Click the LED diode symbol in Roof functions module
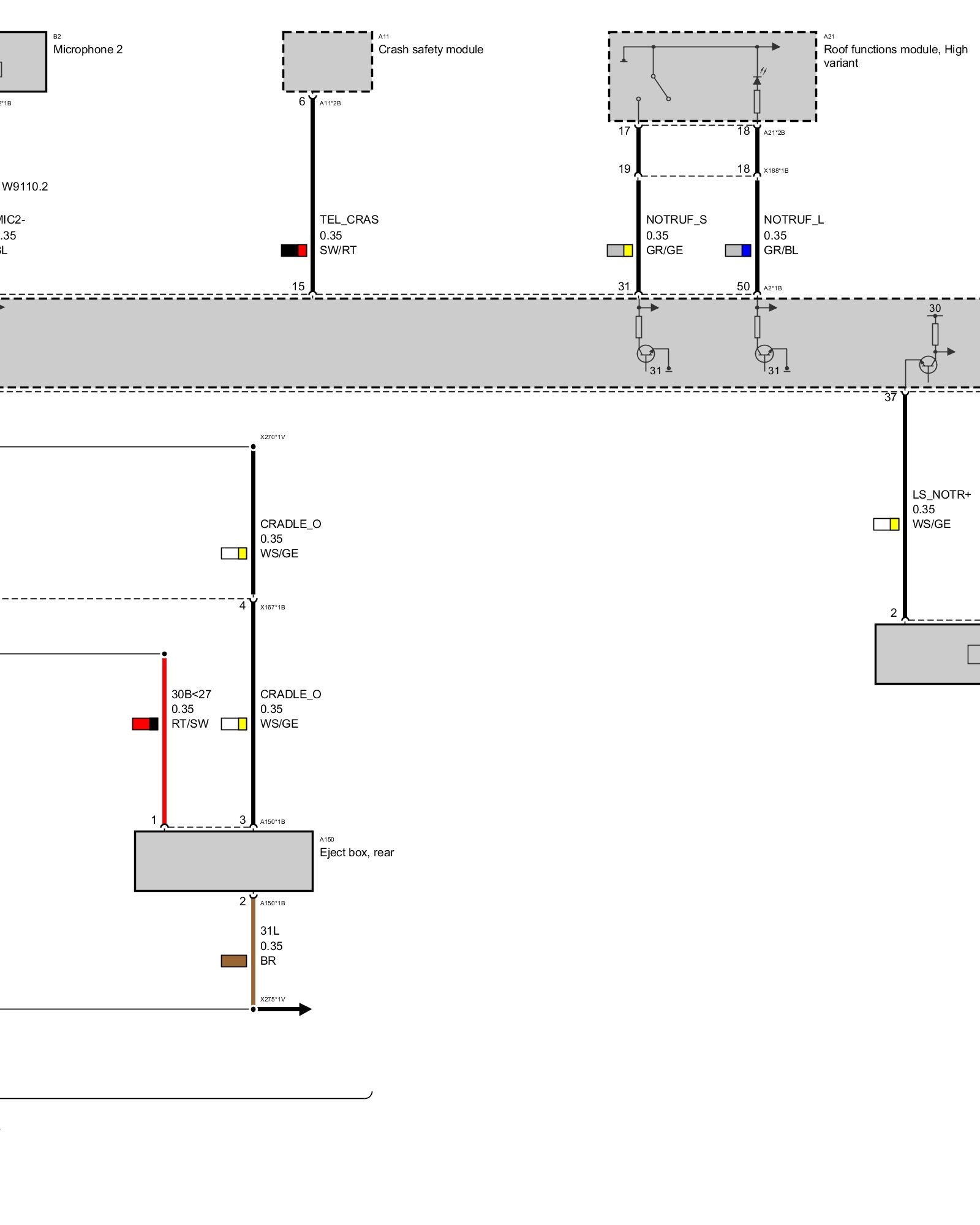980x1225 pixels. pyautogui.click(x=757, y=80)
